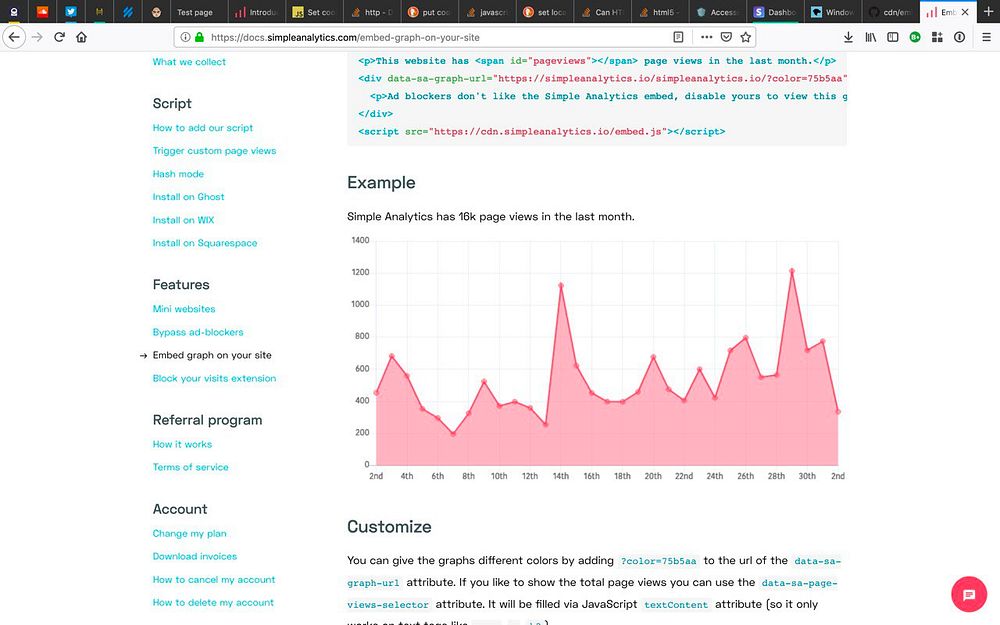
Task: Click the embed.js script code line
Action: coord(541,131)
